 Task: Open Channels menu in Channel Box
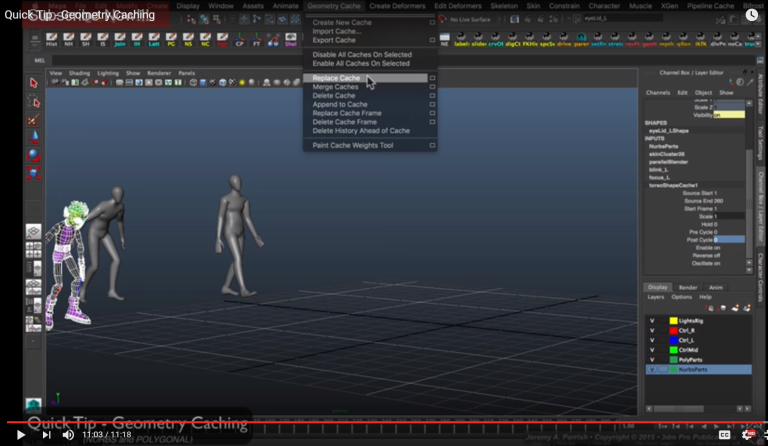[x=657, y=93]
